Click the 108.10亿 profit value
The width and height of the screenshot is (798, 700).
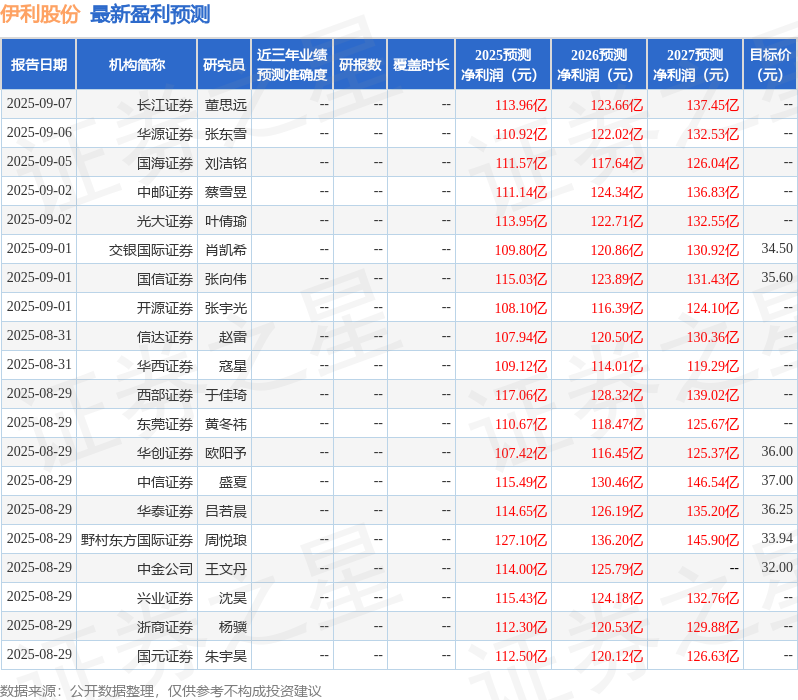(x=521, y=309)
